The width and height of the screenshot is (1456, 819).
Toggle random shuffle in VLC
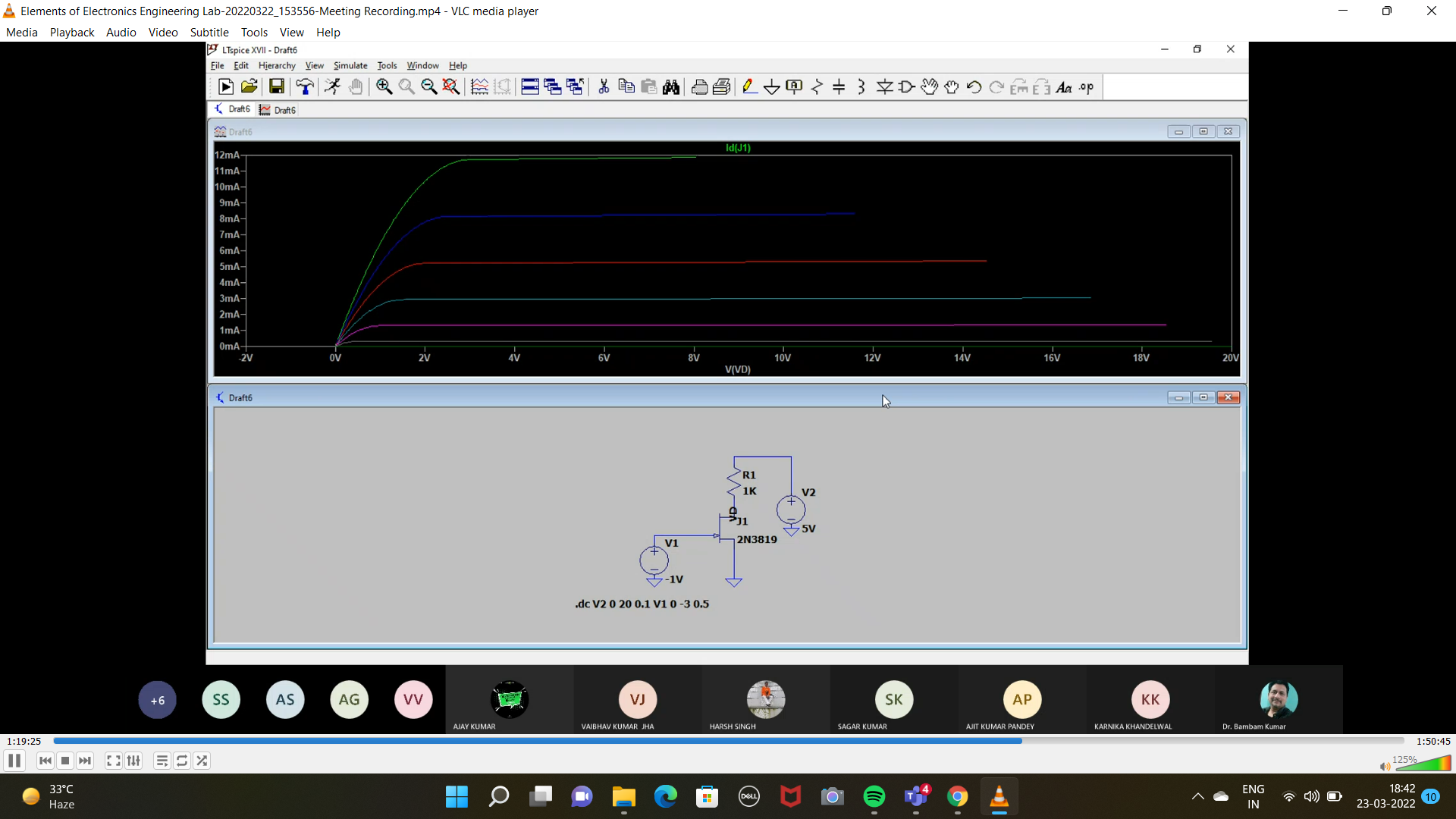click(x=202, y=761)
